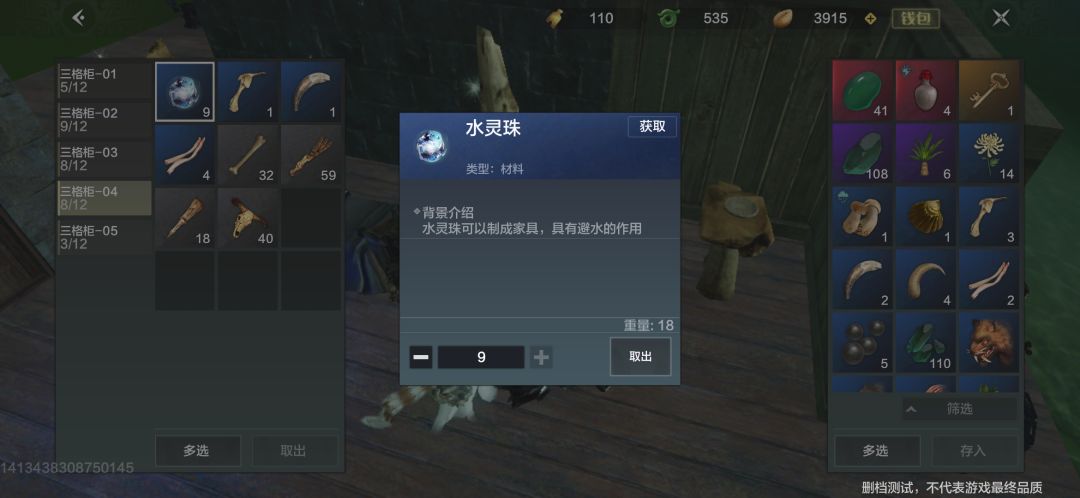
Task: Expand the 筛选 filter panel
Action: click(x=959, y=409)
